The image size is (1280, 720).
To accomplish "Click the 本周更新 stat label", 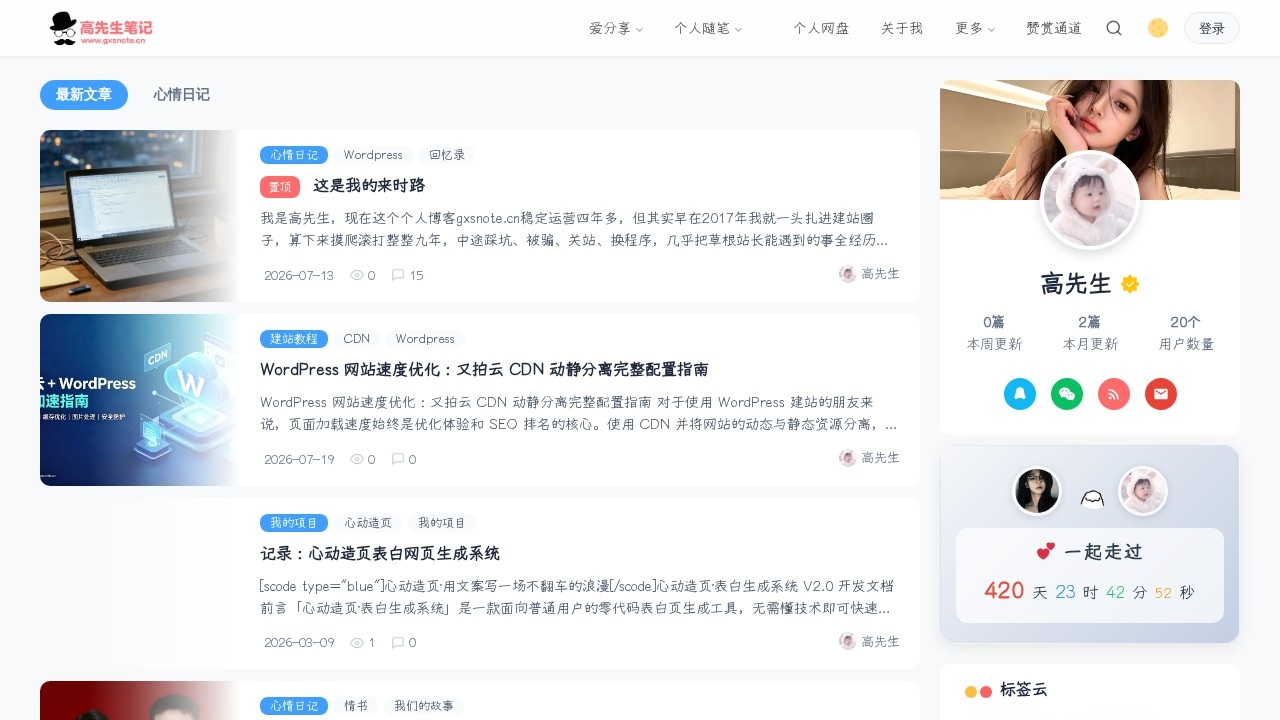I will pyautogui.click(x=994, y=344).
